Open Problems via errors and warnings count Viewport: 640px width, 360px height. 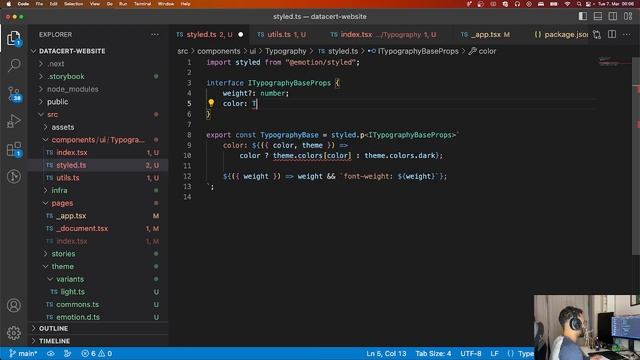pos(96,353)
